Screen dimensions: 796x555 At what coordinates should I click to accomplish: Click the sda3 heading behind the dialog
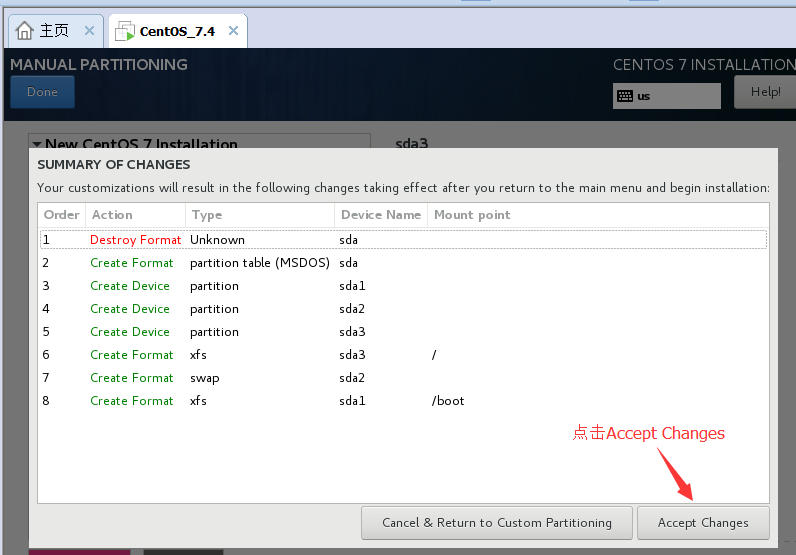412,143
